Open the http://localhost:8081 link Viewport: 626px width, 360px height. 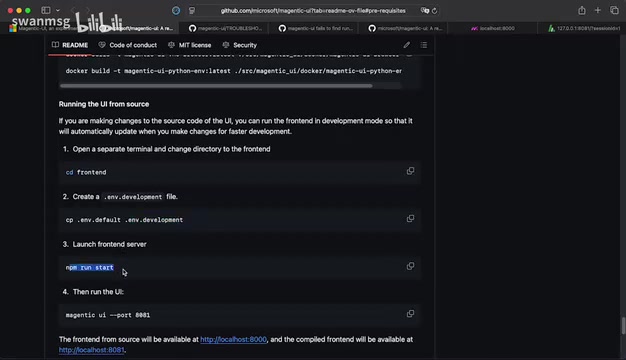coord(91,350)
